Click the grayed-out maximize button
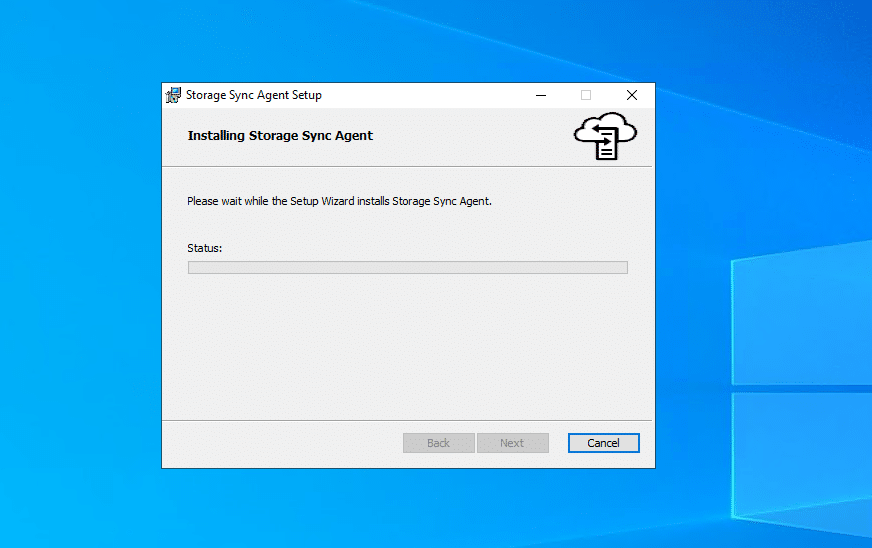Viewport: 872px width, 548px height. coord(586,95)
